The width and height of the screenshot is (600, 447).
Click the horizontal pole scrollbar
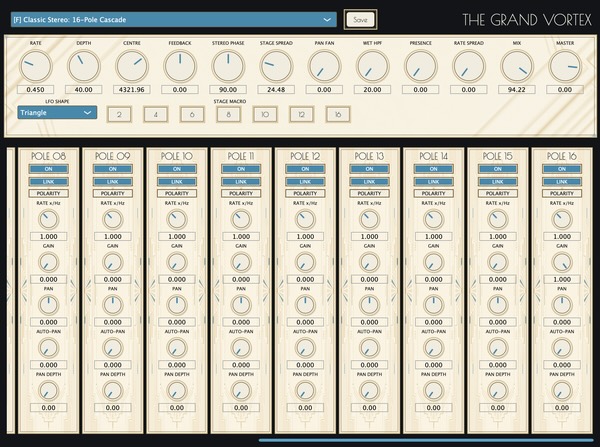426,440
